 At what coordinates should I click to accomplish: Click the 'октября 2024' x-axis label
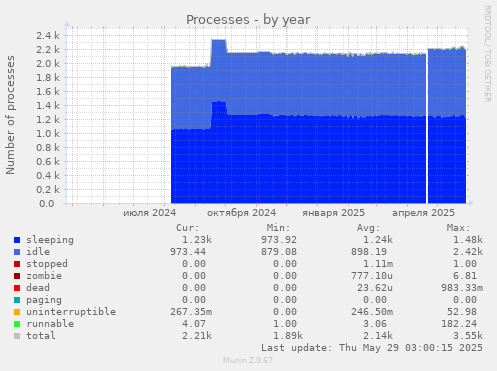tap(242, 213)
